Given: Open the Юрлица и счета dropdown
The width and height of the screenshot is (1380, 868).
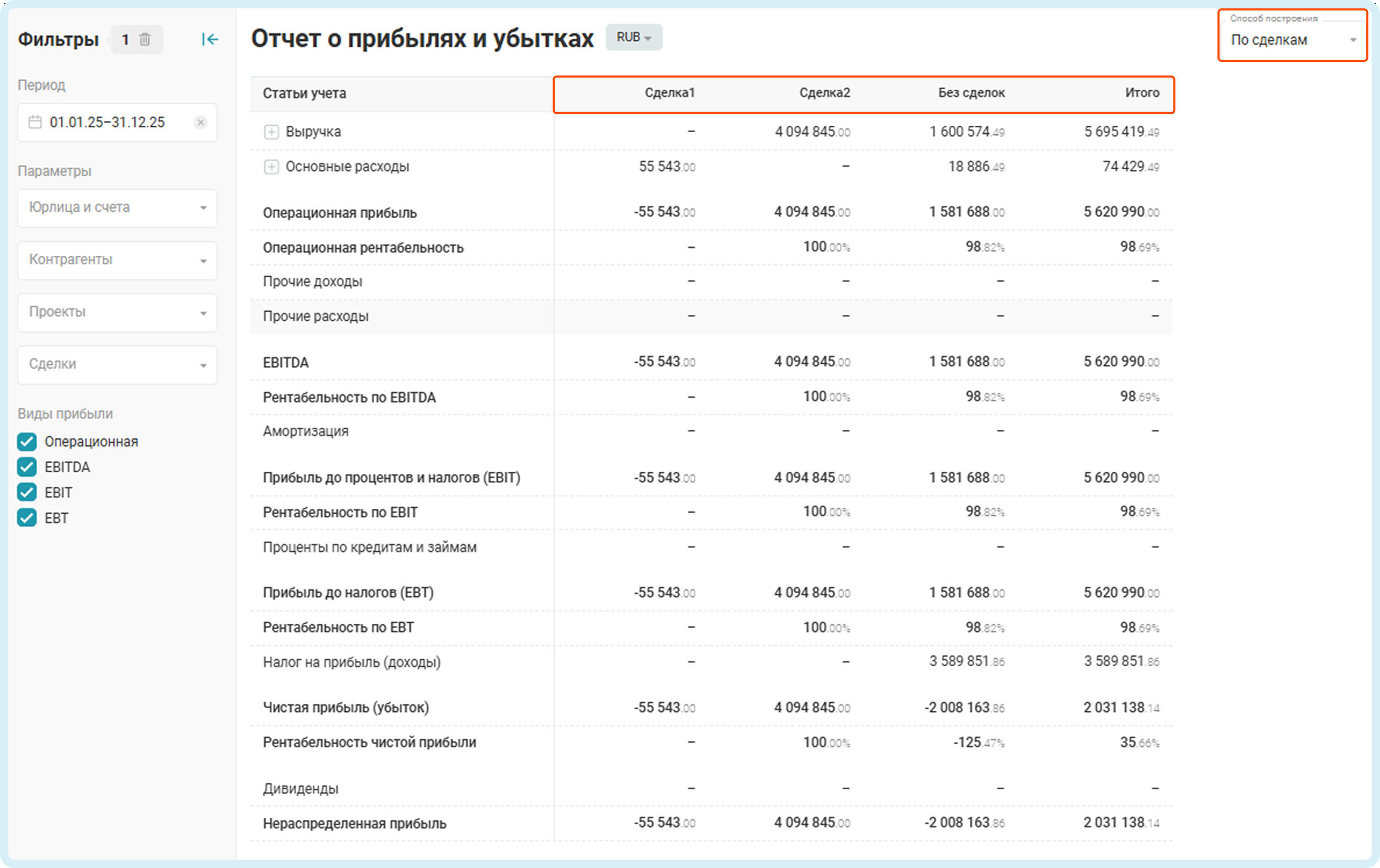Looking at the screenshot, I should click(117, 208).
